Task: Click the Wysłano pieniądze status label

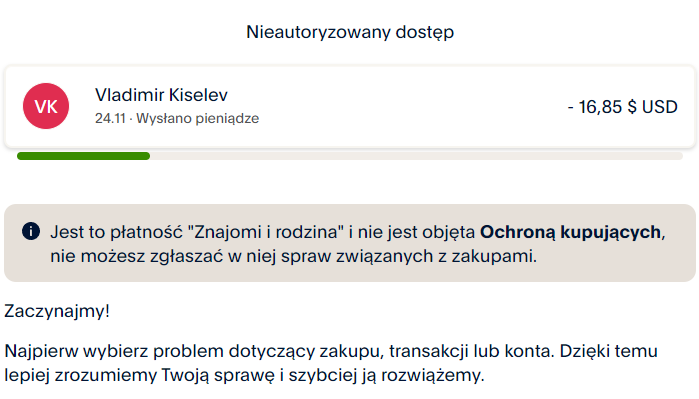Action: 197,119
